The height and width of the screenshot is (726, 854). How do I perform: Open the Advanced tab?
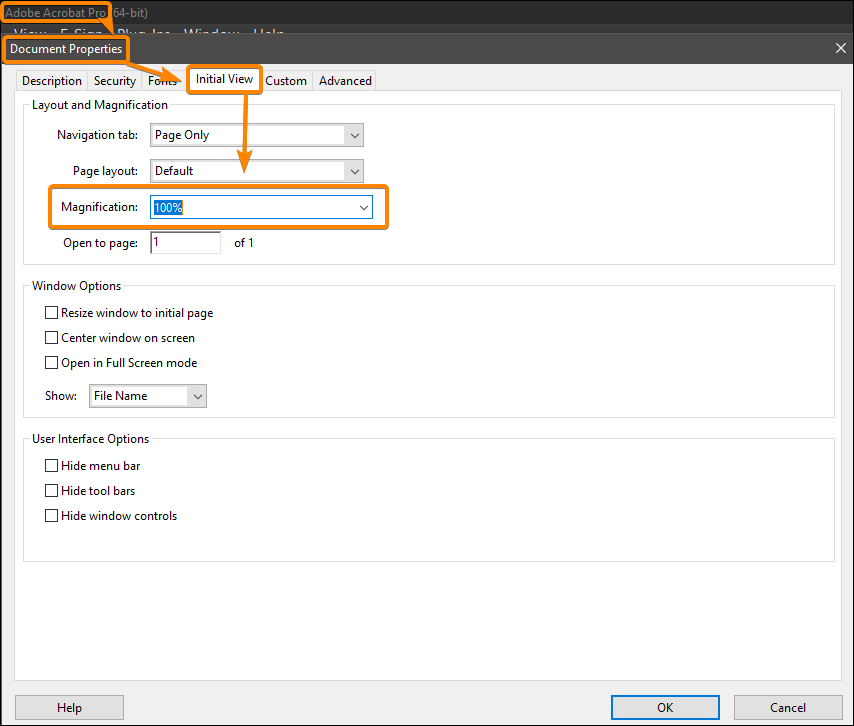click(344, 80)
